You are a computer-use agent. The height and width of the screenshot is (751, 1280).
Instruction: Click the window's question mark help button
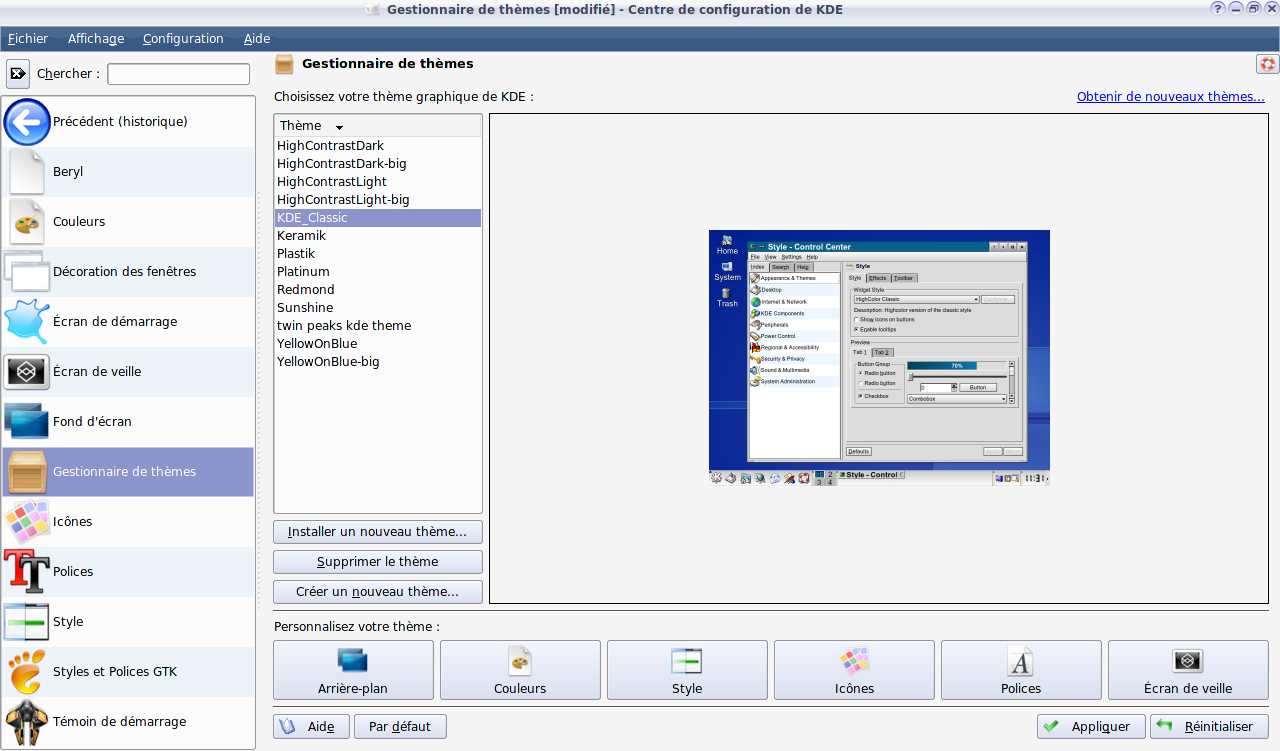click(1218, 8)
